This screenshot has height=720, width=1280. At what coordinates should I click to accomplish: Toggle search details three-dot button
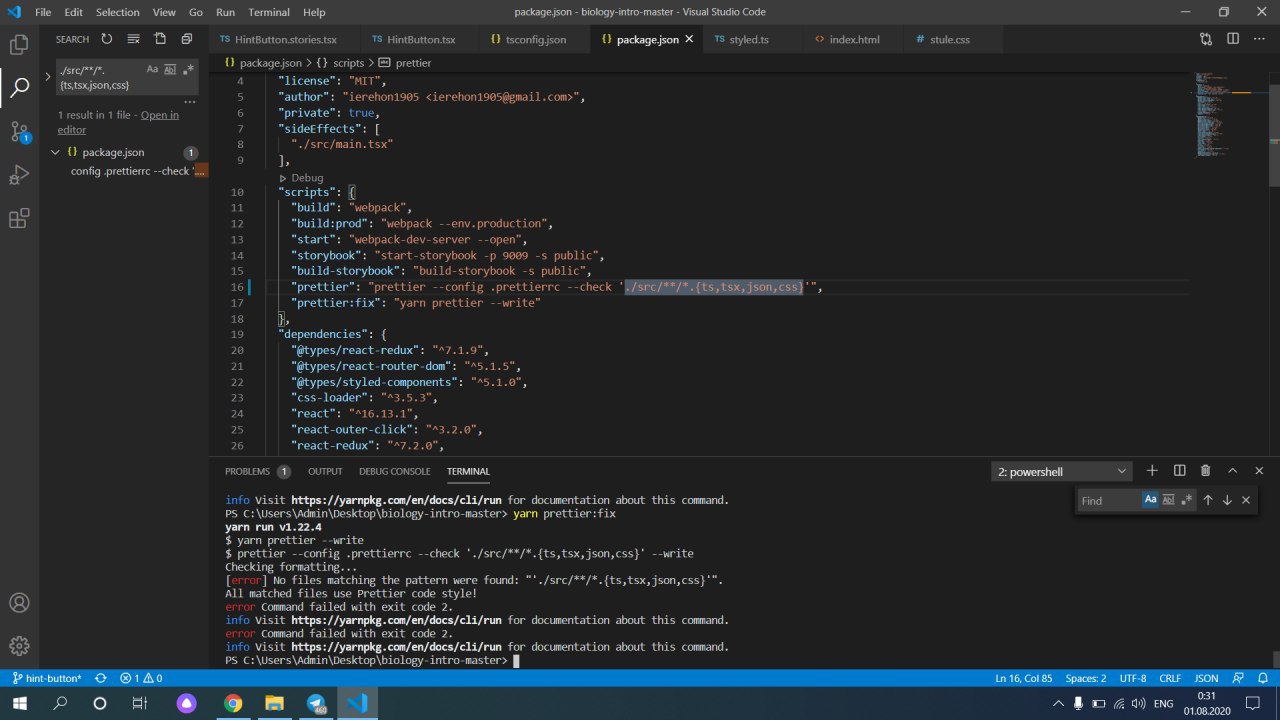click(189, 102)
